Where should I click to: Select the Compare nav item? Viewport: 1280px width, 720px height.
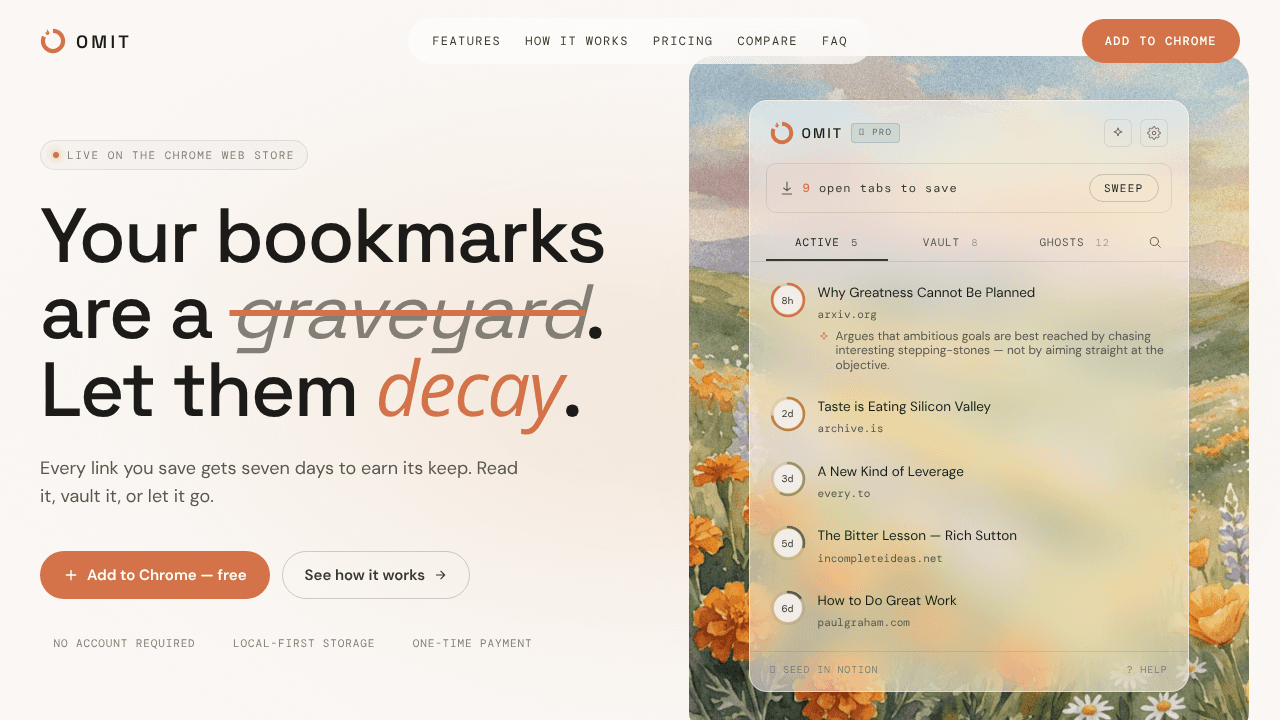767,41
